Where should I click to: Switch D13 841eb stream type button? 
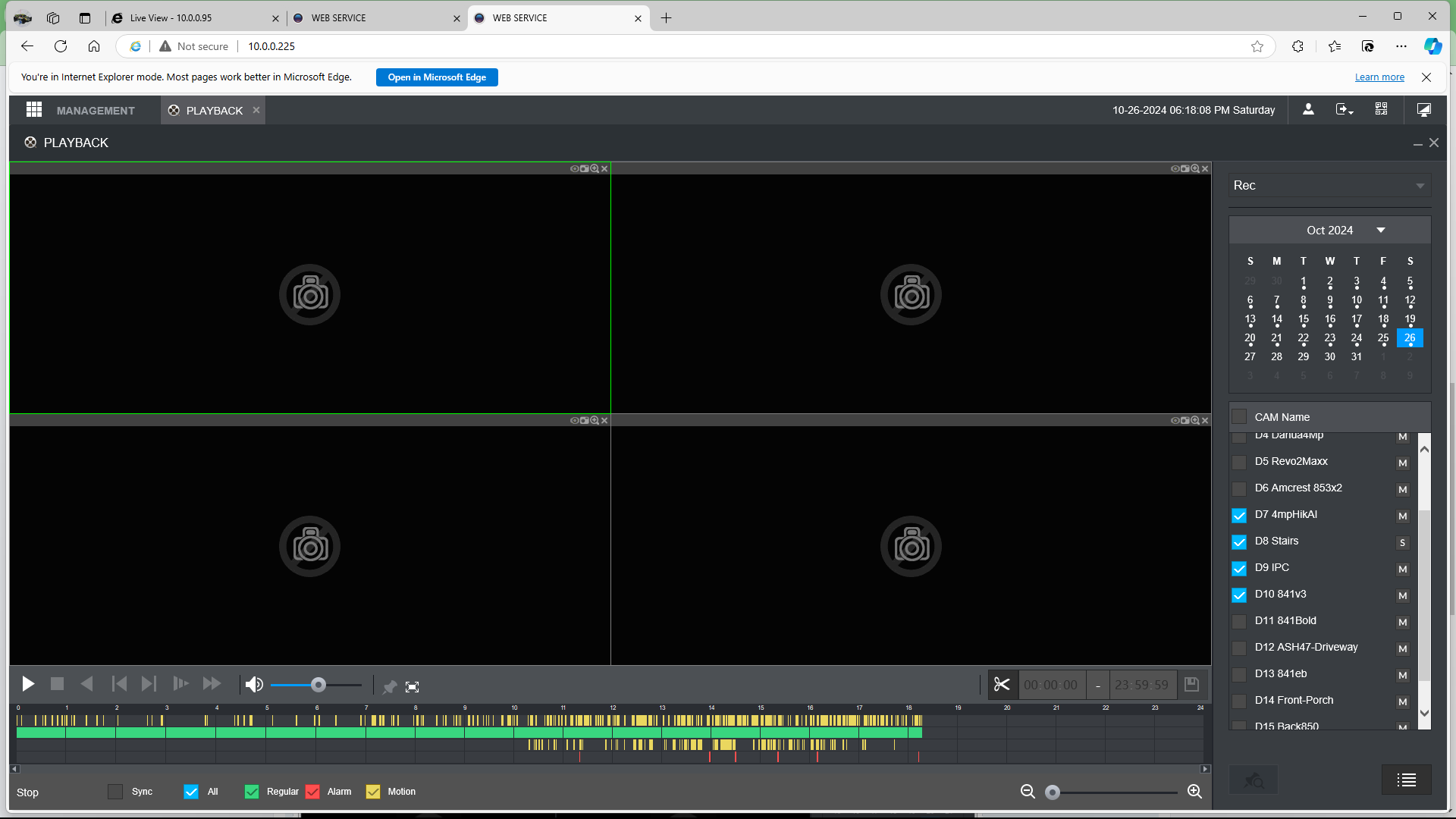pos(1402,676)
